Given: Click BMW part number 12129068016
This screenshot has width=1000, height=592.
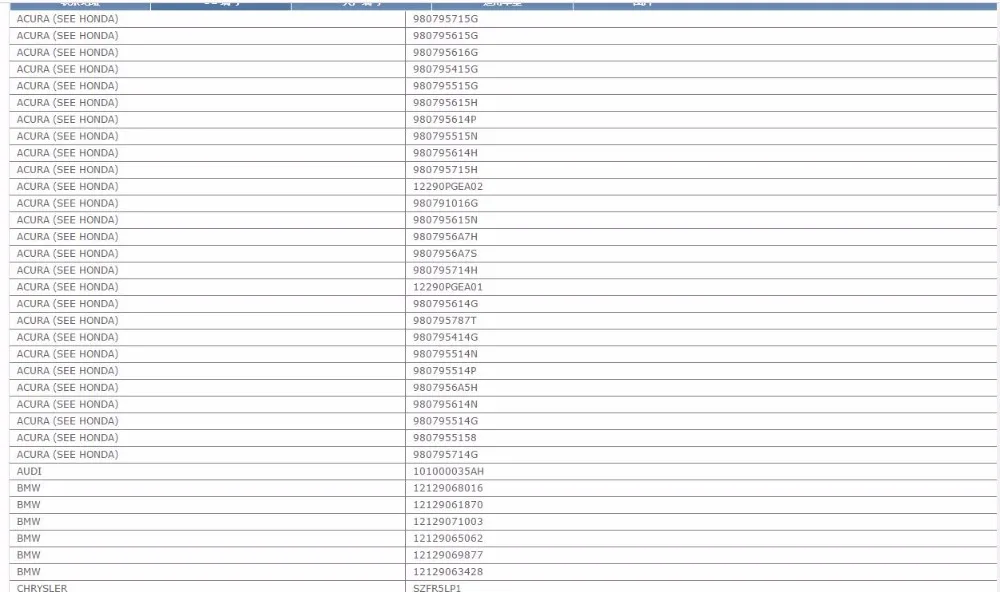Looking at the screenshot, I should click(x=448, y=488).
